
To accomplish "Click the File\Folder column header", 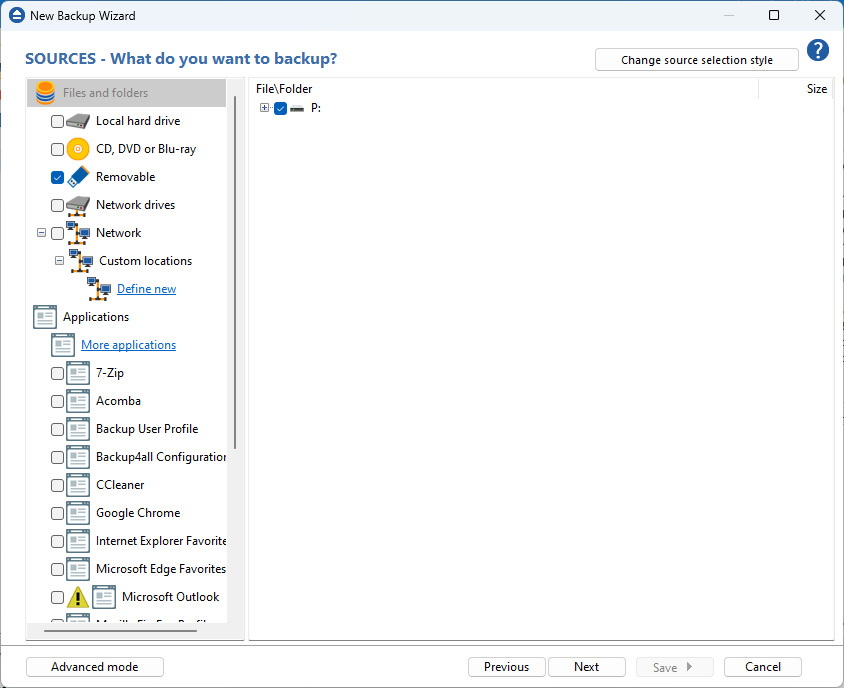I will coord(284,89).
